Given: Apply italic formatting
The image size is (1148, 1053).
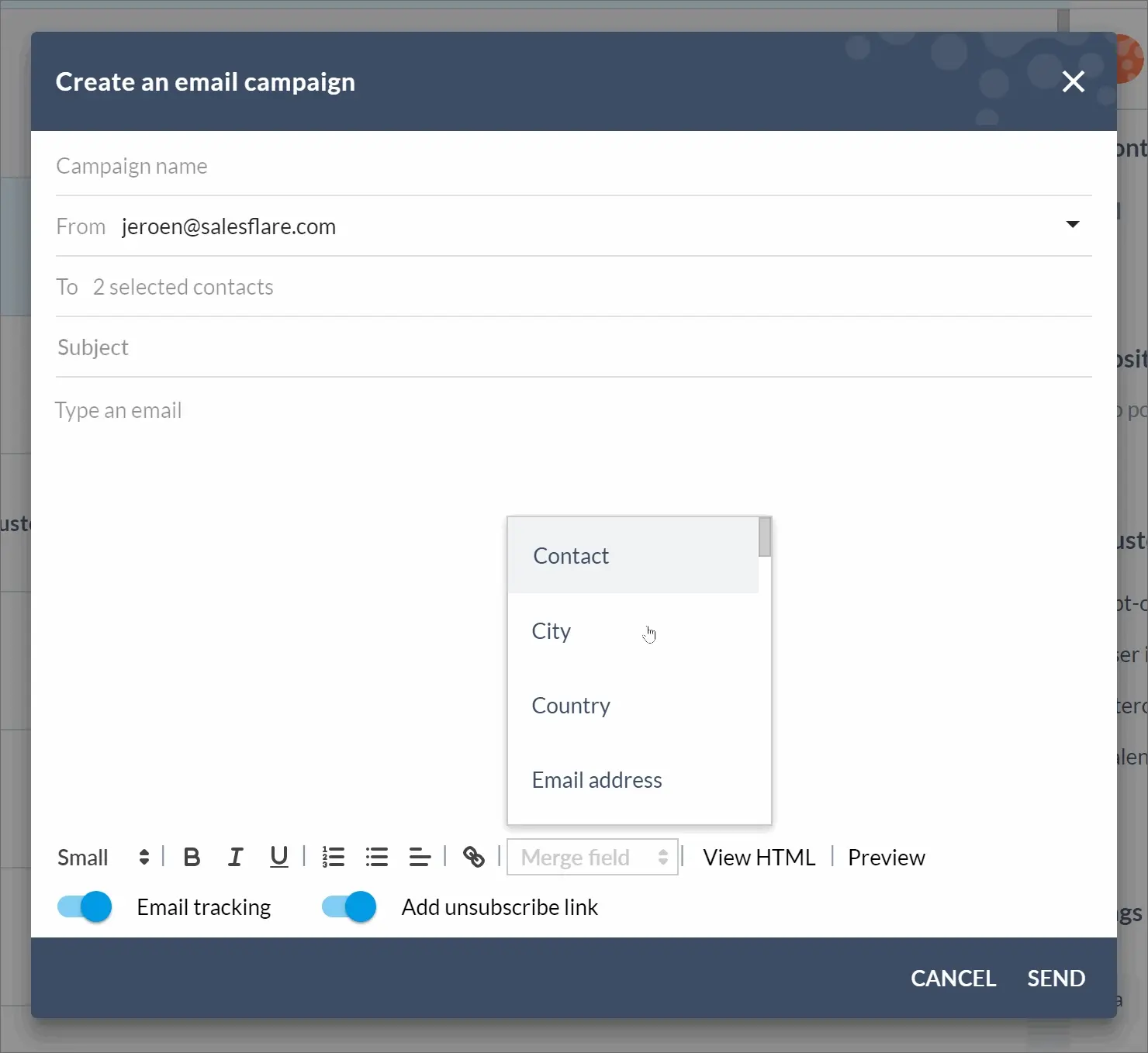Looking at the screenshot, I should [235, 857].
